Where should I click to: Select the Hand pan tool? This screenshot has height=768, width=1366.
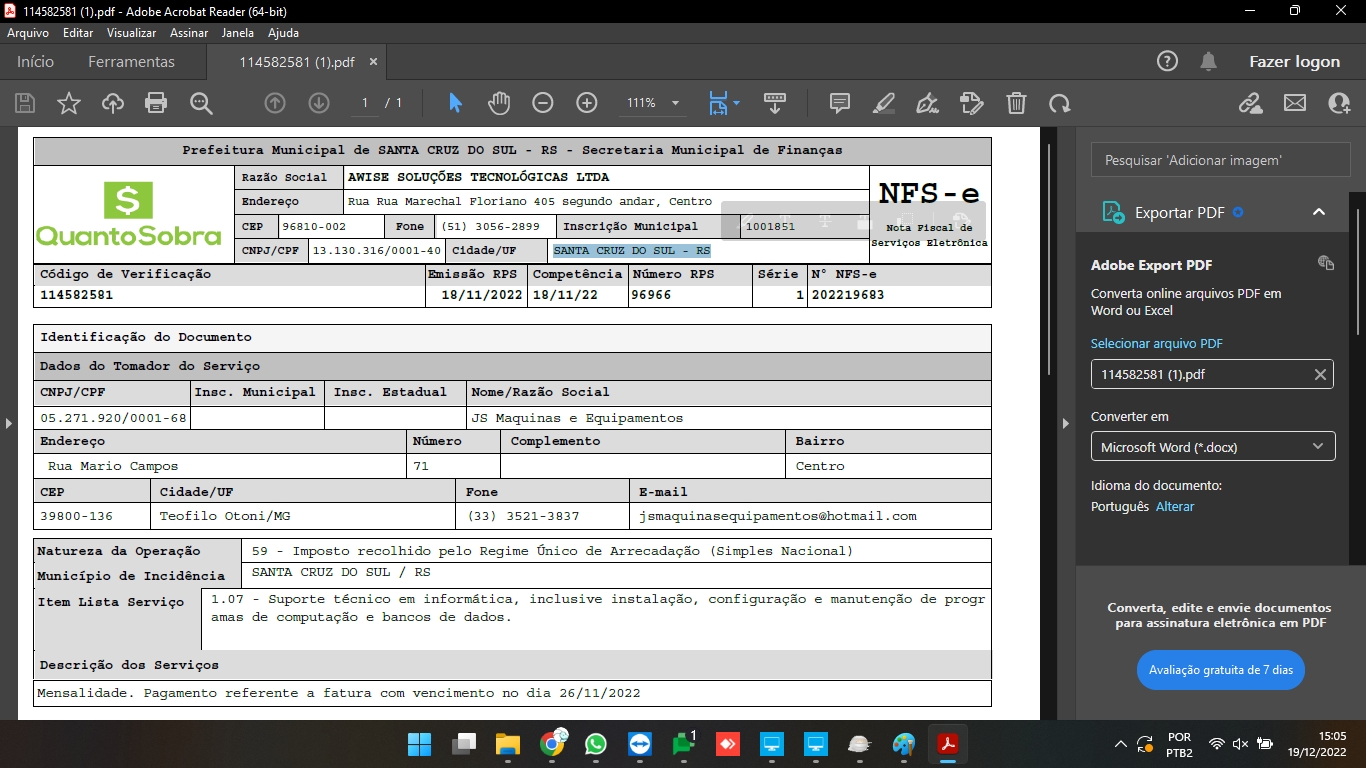[x=498, y=103]
